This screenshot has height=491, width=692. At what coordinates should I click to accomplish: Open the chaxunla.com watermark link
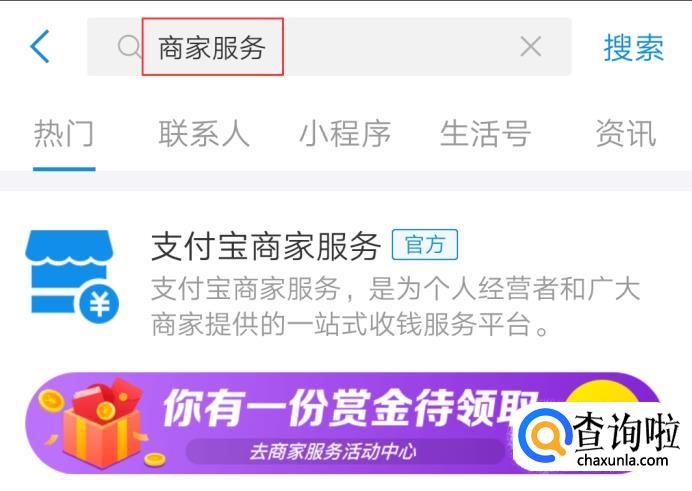(623, 461)
